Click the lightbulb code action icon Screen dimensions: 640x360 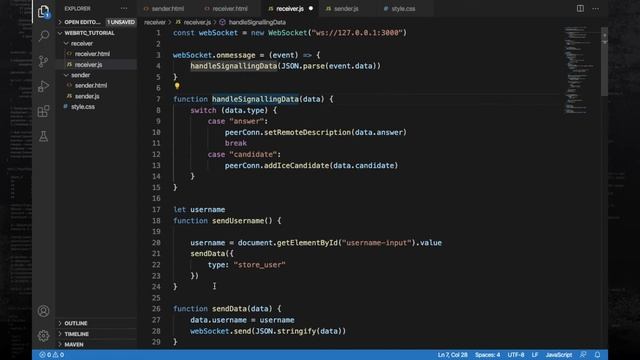[x=177, y=86]
